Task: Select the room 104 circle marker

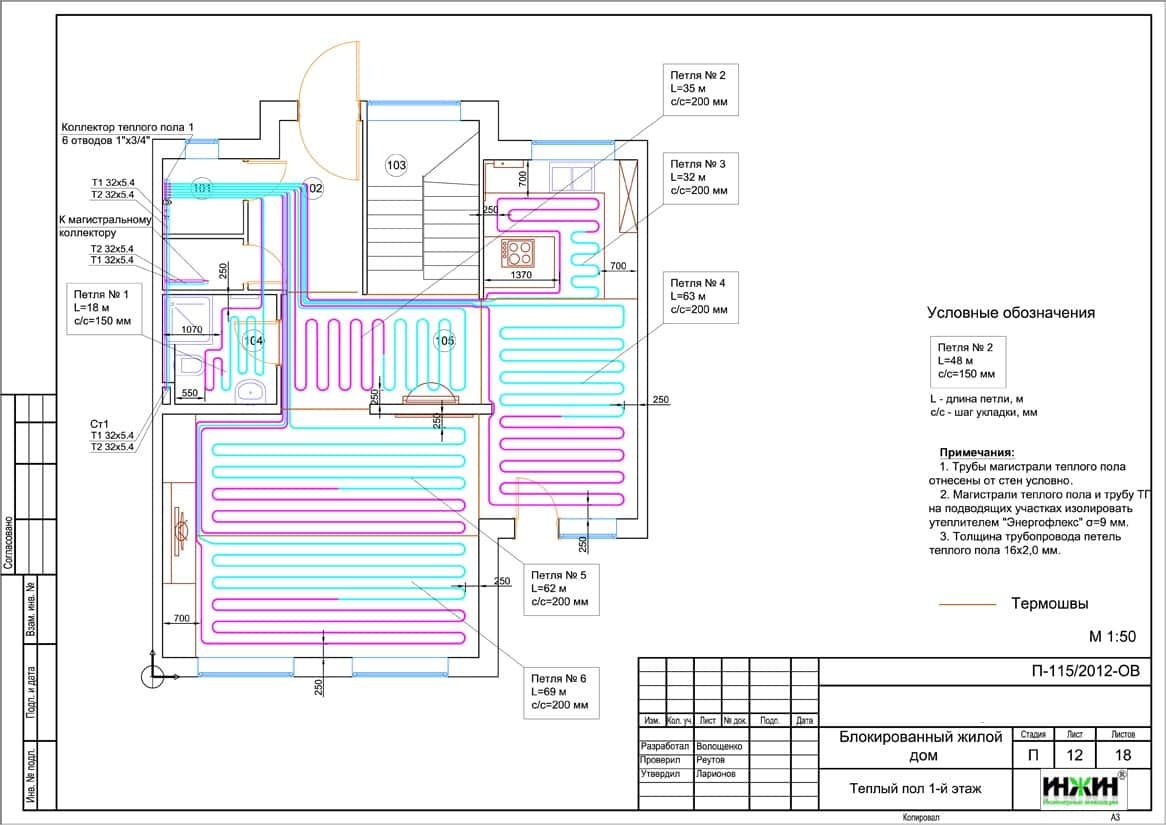Action: click(x=254, y=341)
